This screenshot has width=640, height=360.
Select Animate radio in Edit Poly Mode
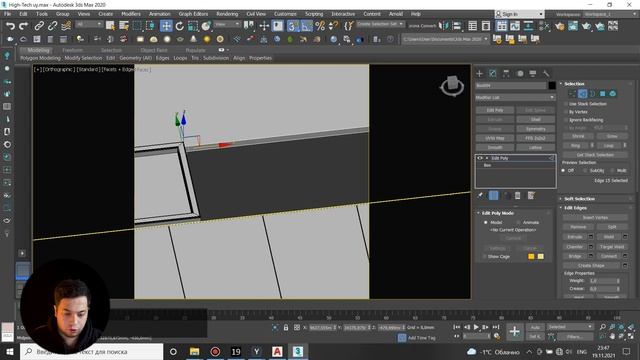tap(518, 222)
